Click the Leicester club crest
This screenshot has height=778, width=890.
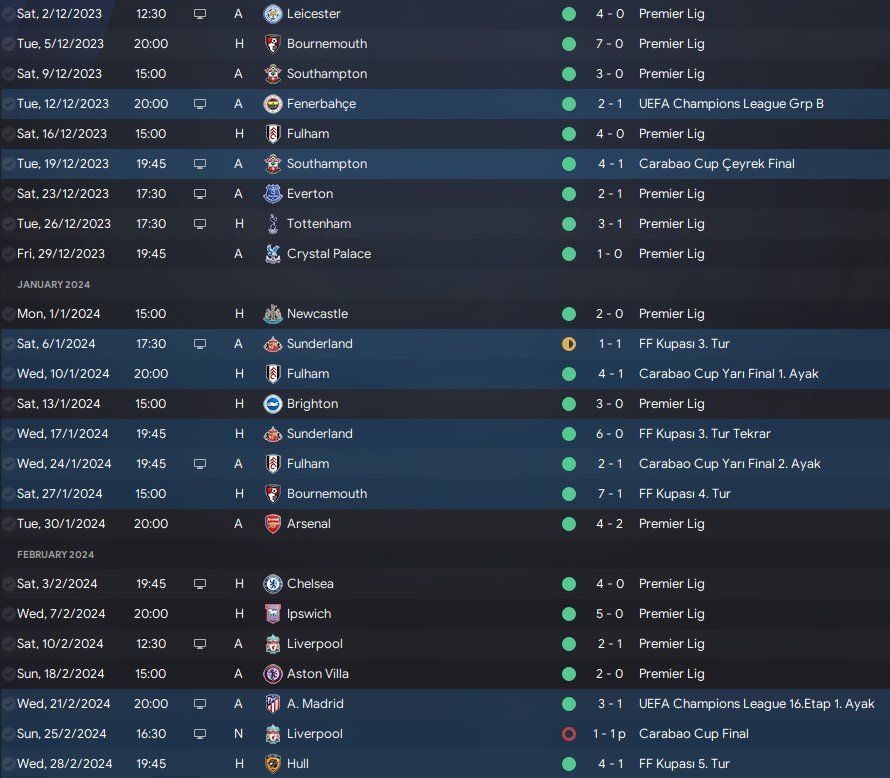coord(273,14)
